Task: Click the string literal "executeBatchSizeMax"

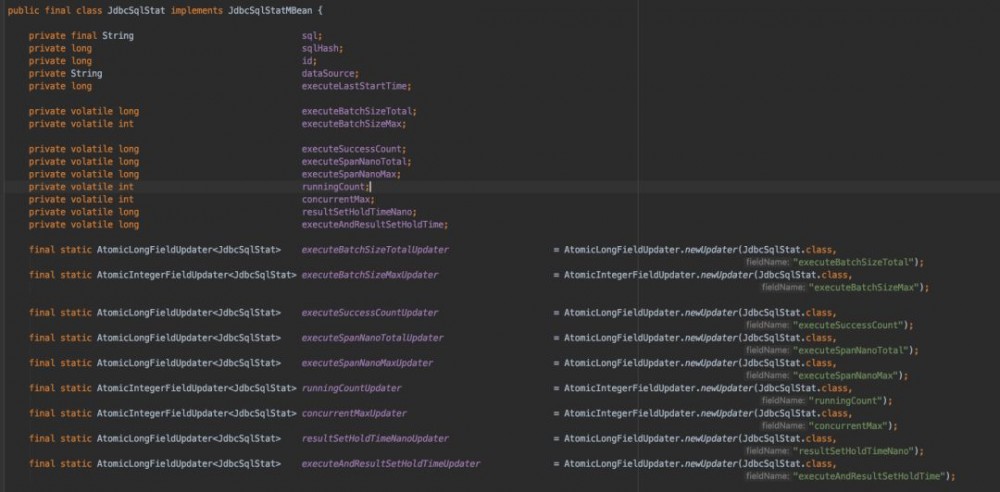Action: click(864, 288)
